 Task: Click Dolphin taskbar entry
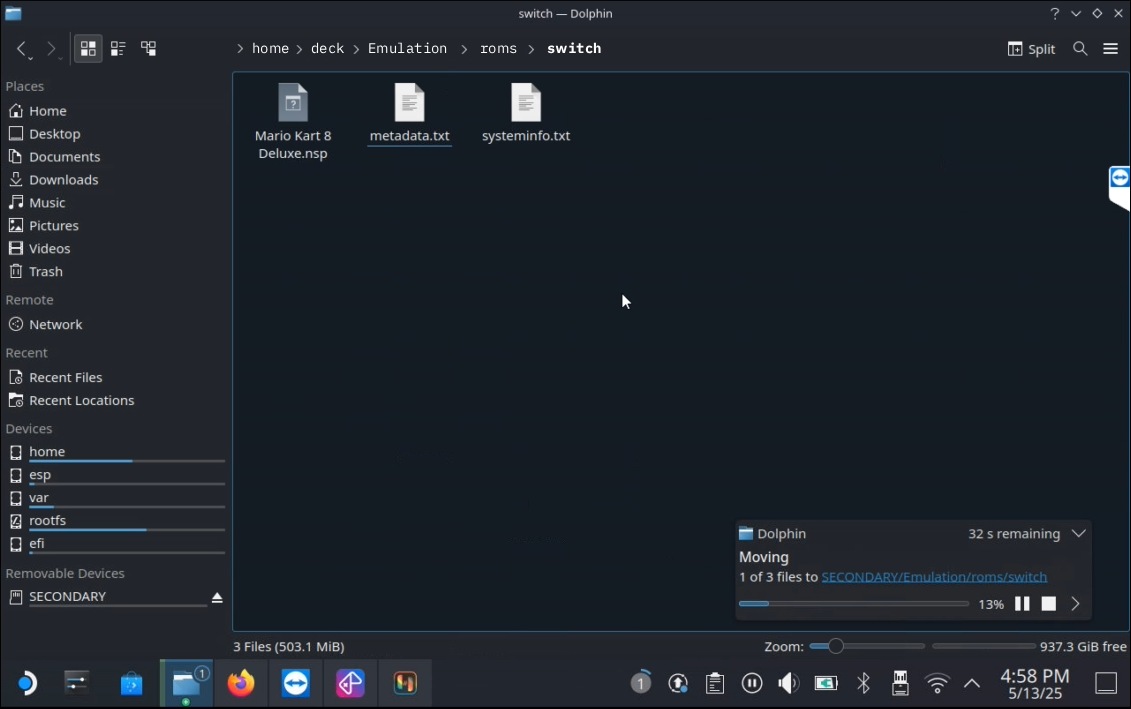click(x=186, y=683)
